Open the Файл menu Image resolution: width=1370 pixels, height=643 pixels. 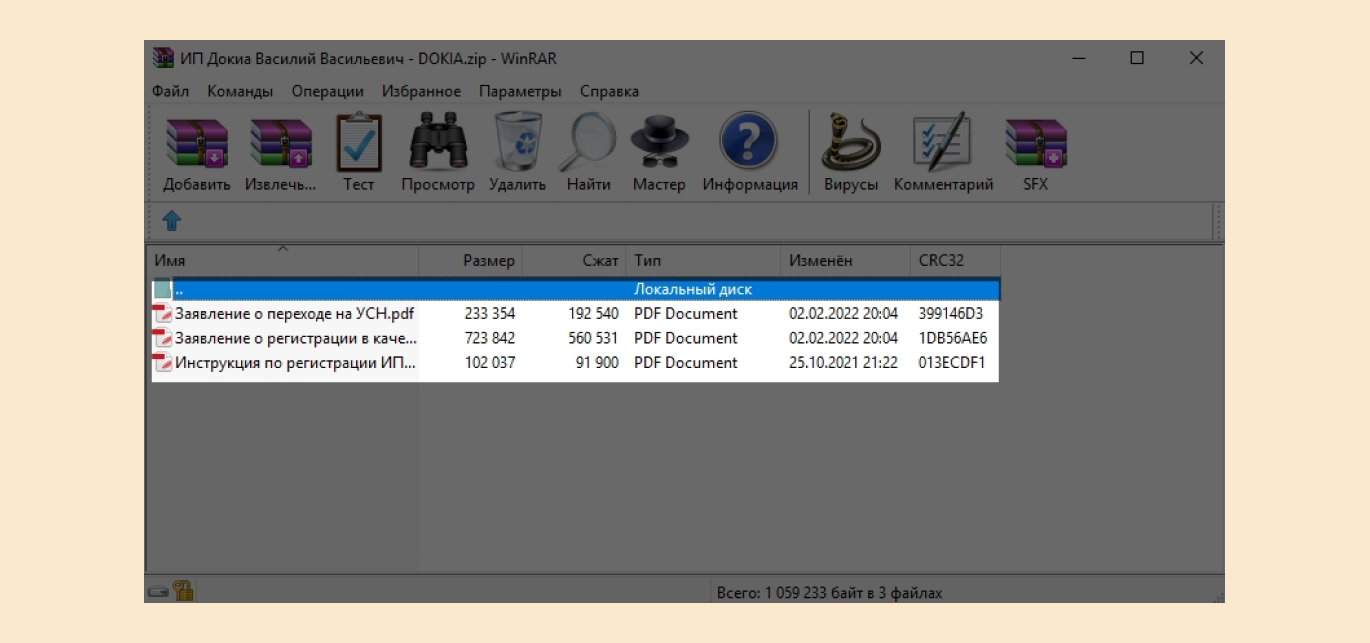[171, 91]
